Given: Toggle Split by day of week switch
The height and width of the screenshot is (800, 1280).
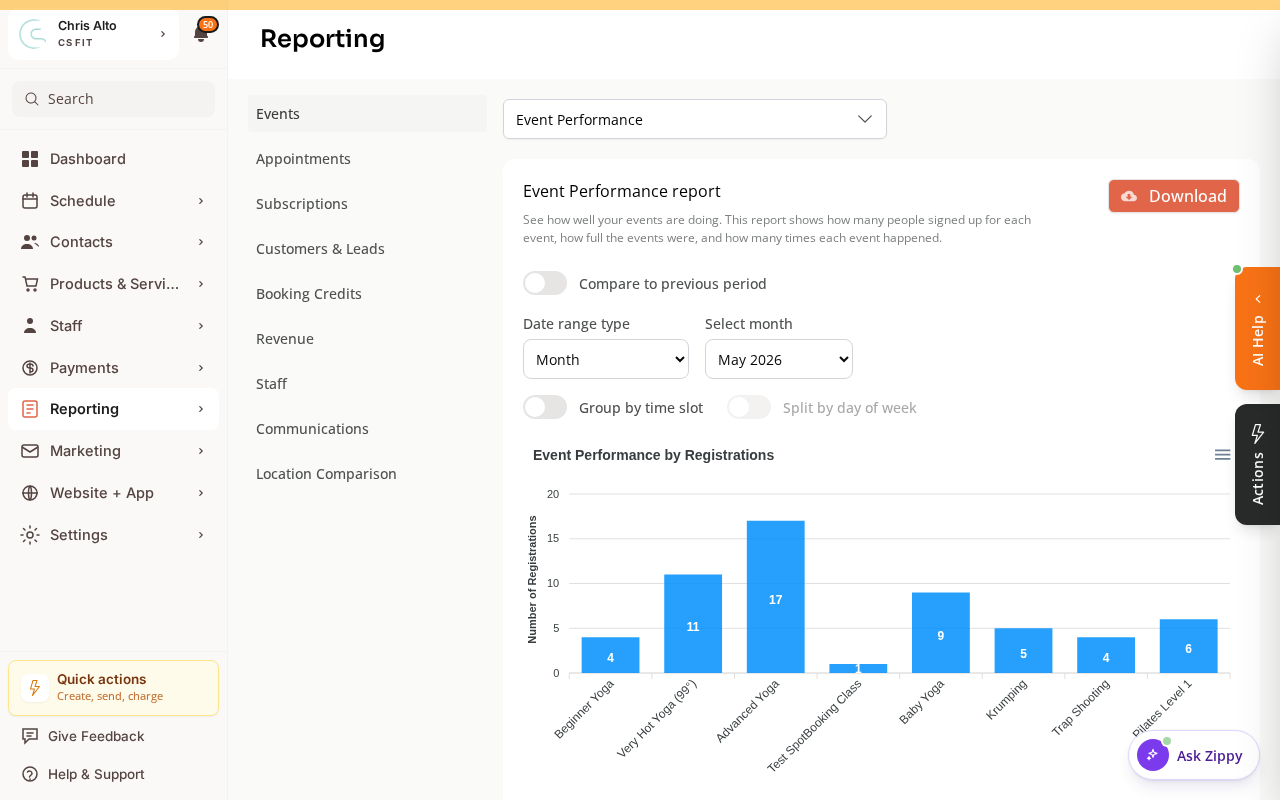Looking at the screenshot, I should [749, 407].
